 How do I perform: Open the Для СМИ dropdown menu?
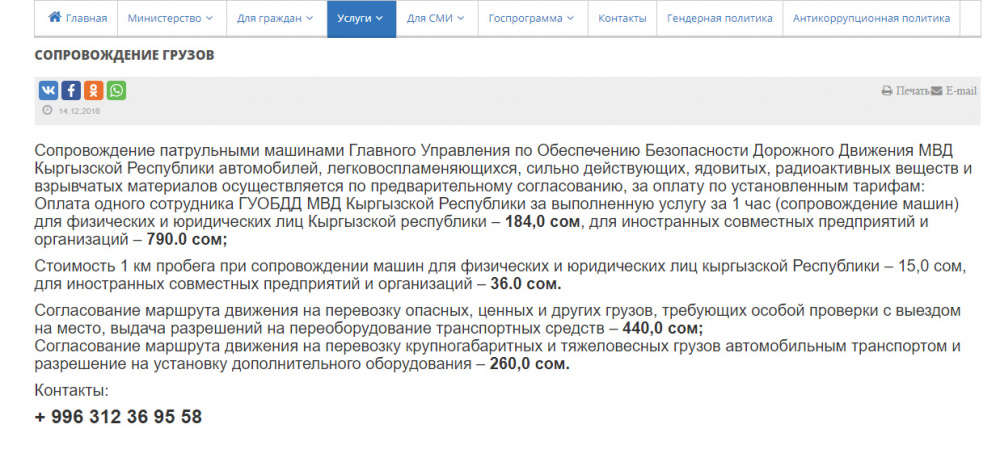(436, 19)
